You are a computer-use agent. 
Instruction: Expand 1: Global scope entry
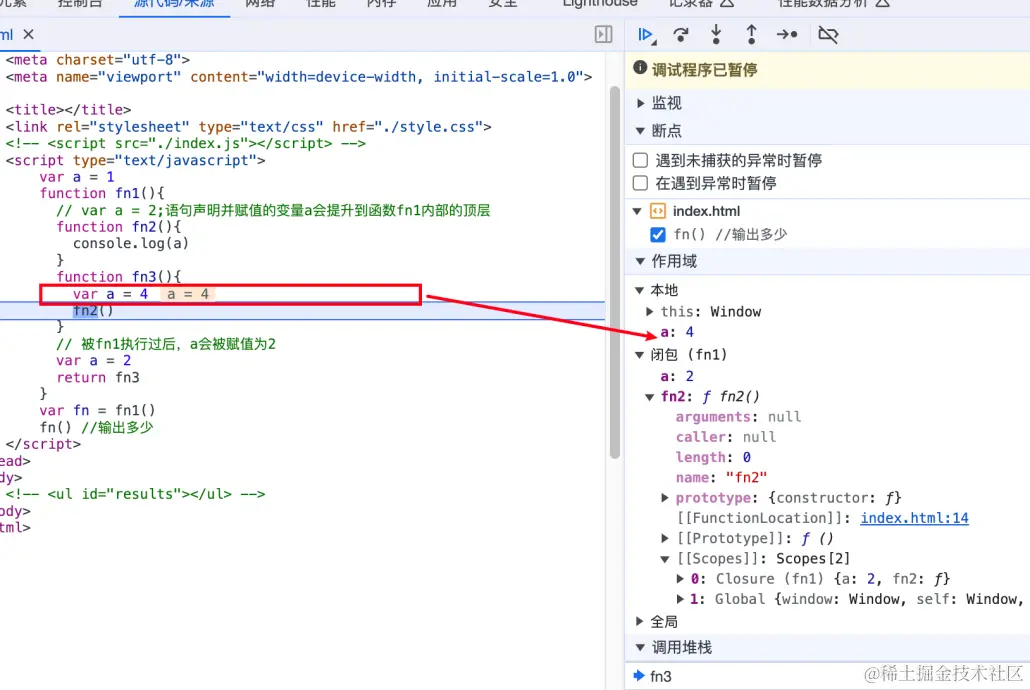[x=681, y=599]
